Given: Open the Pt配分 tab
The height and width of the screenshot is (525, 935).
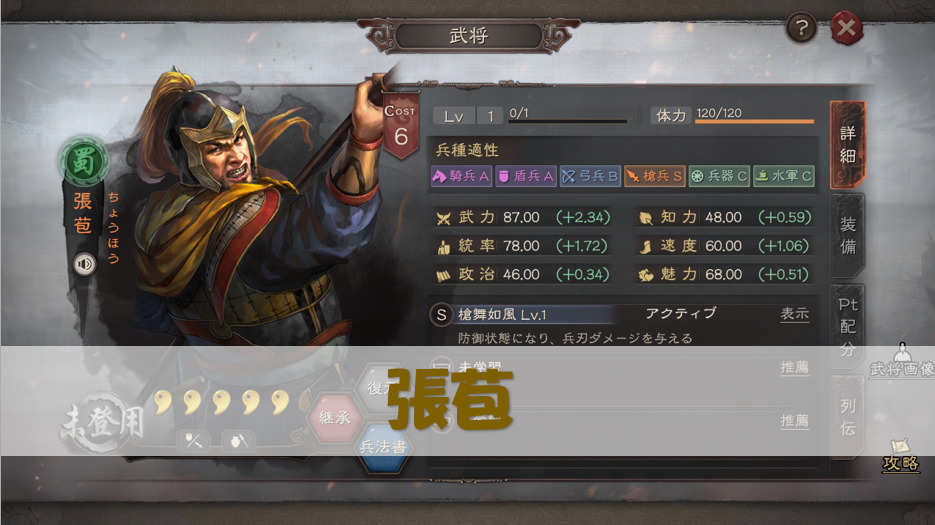Looking at the screenshot, I should [x=847, y=326].
